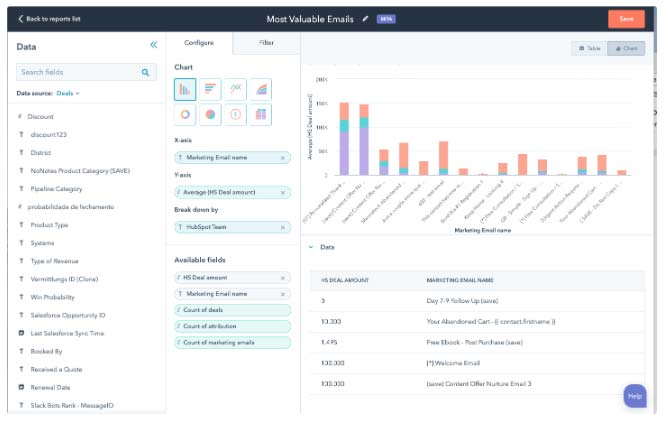Click the search magnifier icon
This screenshot has width=668, height=426.
(145, 72)
